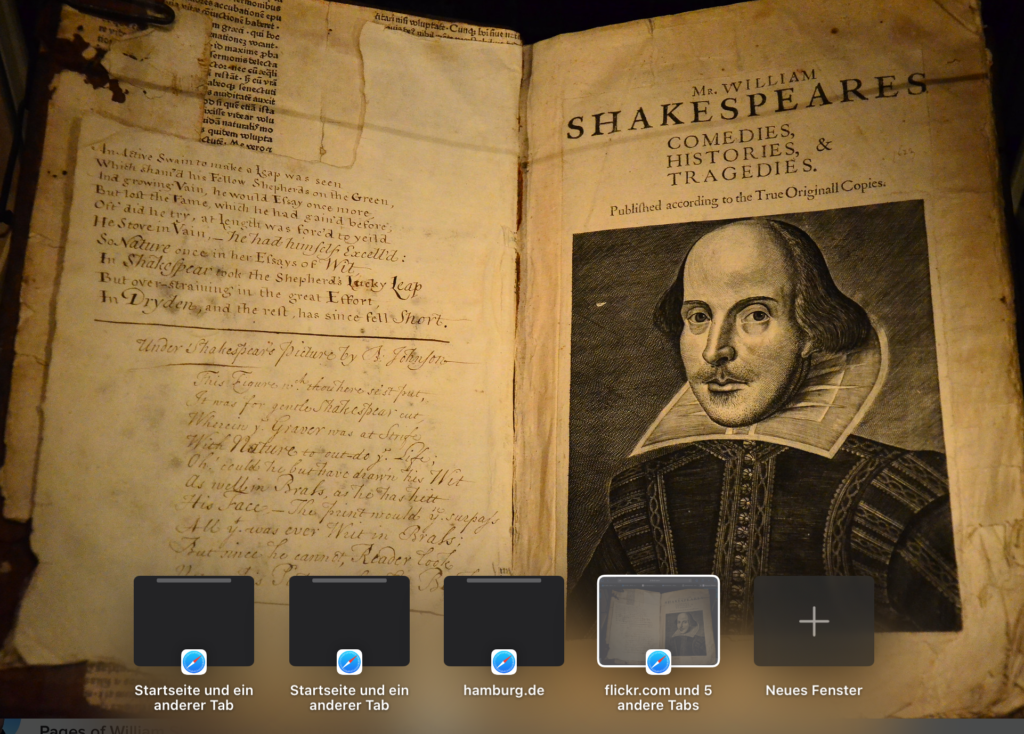Click the 'hamburg.de' window title text

(503, 690)
